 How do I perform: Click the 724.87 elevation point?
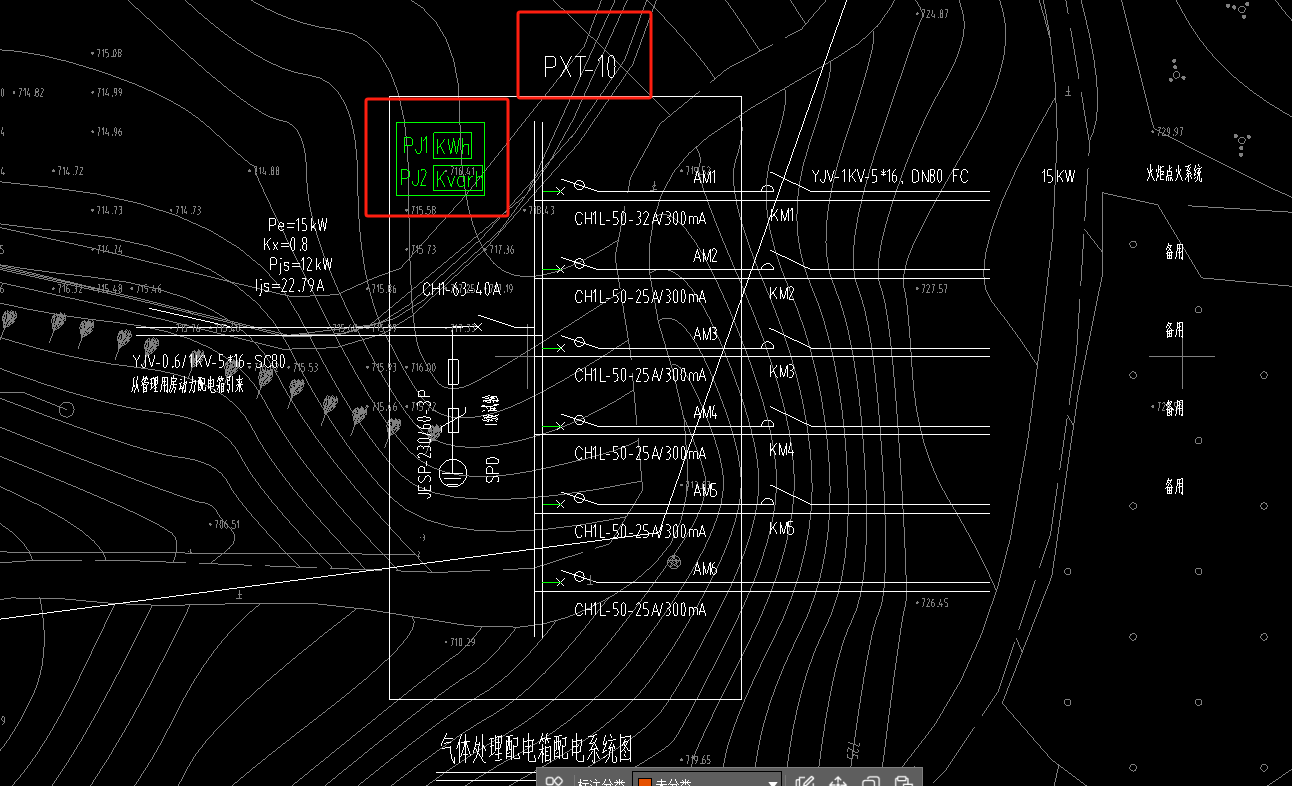932,14
